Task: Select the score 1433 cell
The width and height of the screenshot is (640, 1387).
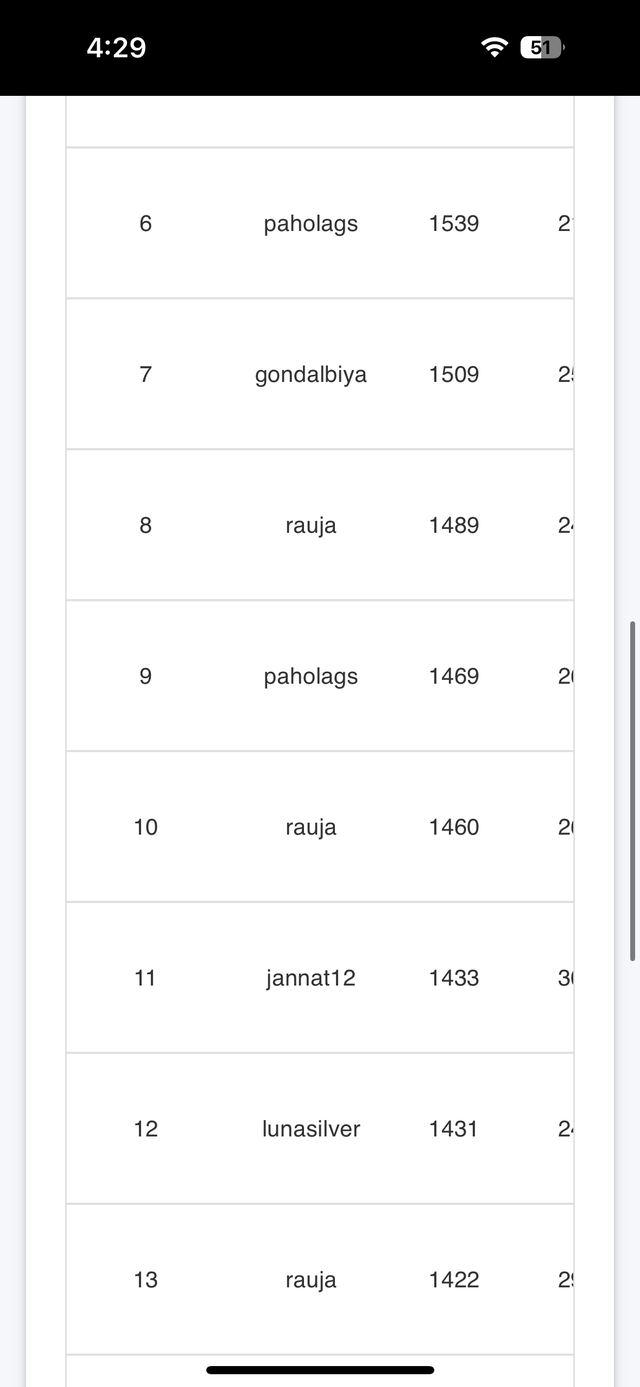Action: (x=454, y=978)
